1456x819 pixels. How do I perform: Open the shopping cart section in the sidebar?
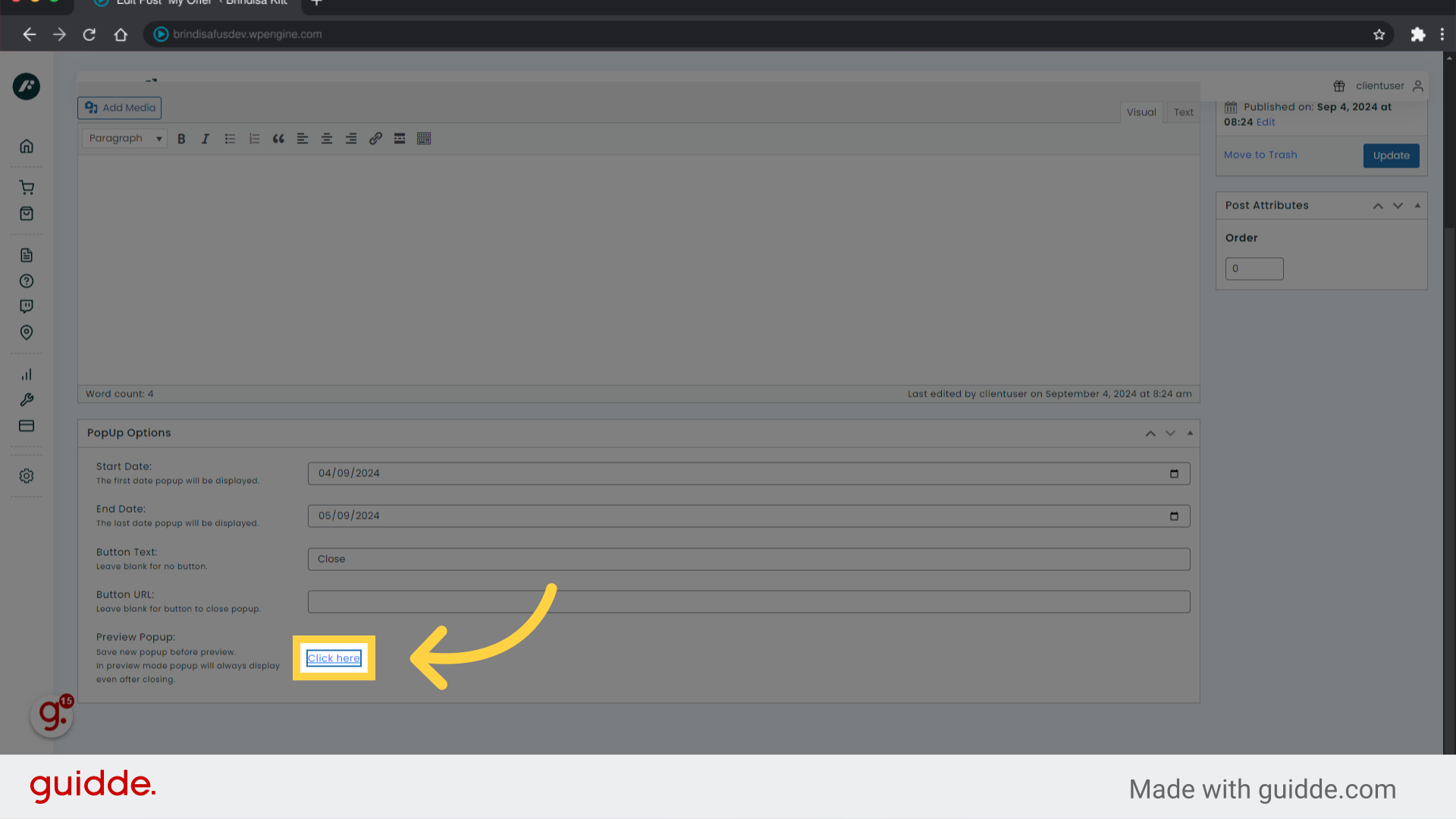(27, 187)
